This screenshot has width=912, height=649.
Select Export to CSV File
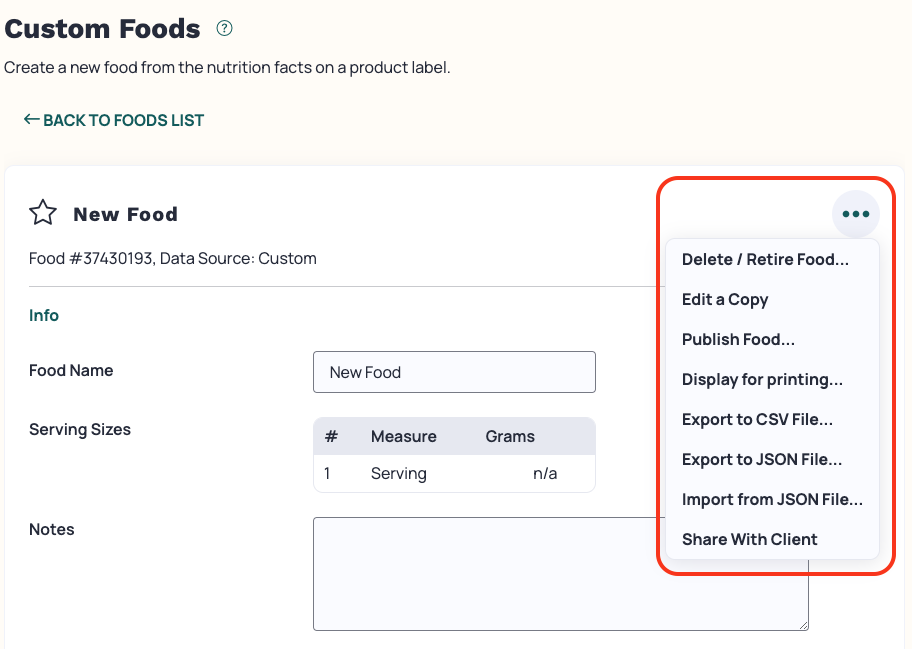pyautogui.click(x=757, y=420)
